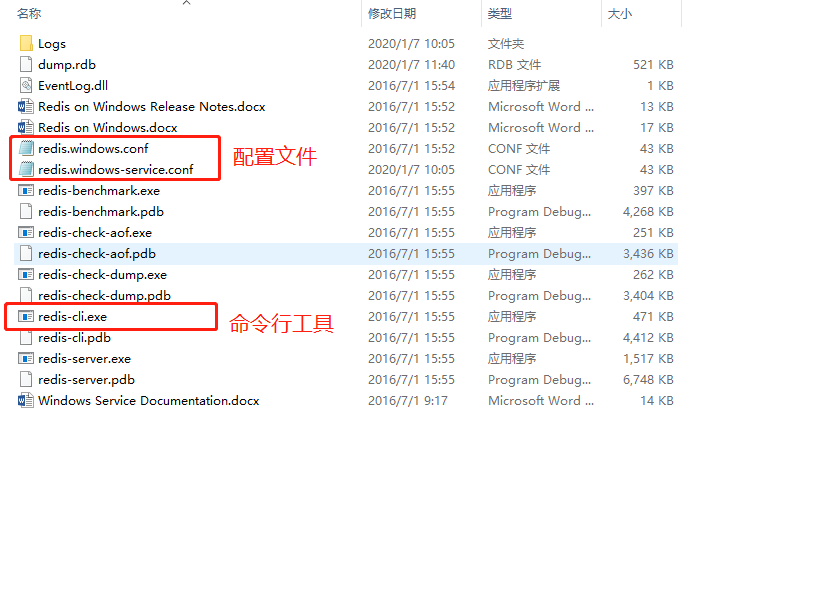This screenshot has width=815, height=603.
Task: Click the redis-check-aof.pdb file icon
Action: 26,254
